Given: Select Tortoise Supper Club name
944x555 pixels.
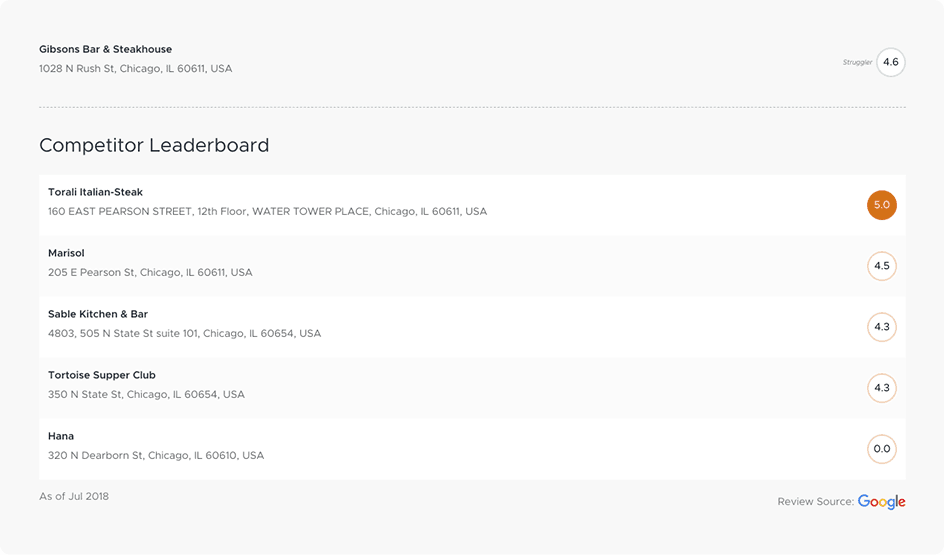Looking at the screenshot, I should coord(102,375).
